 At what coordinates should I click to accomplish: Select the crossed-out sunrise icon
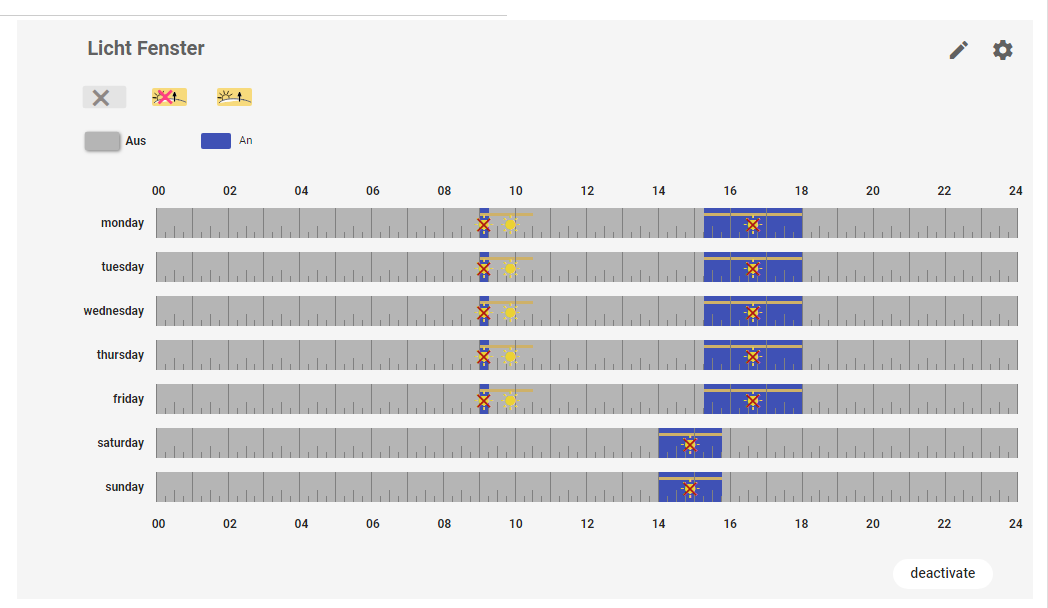click(169, 97)
